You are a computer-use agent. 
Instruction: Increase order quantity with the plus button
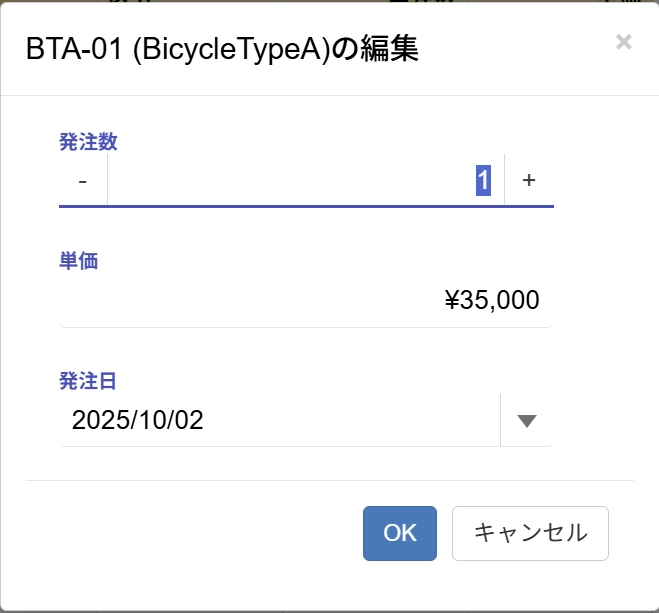tap(529, 180)
